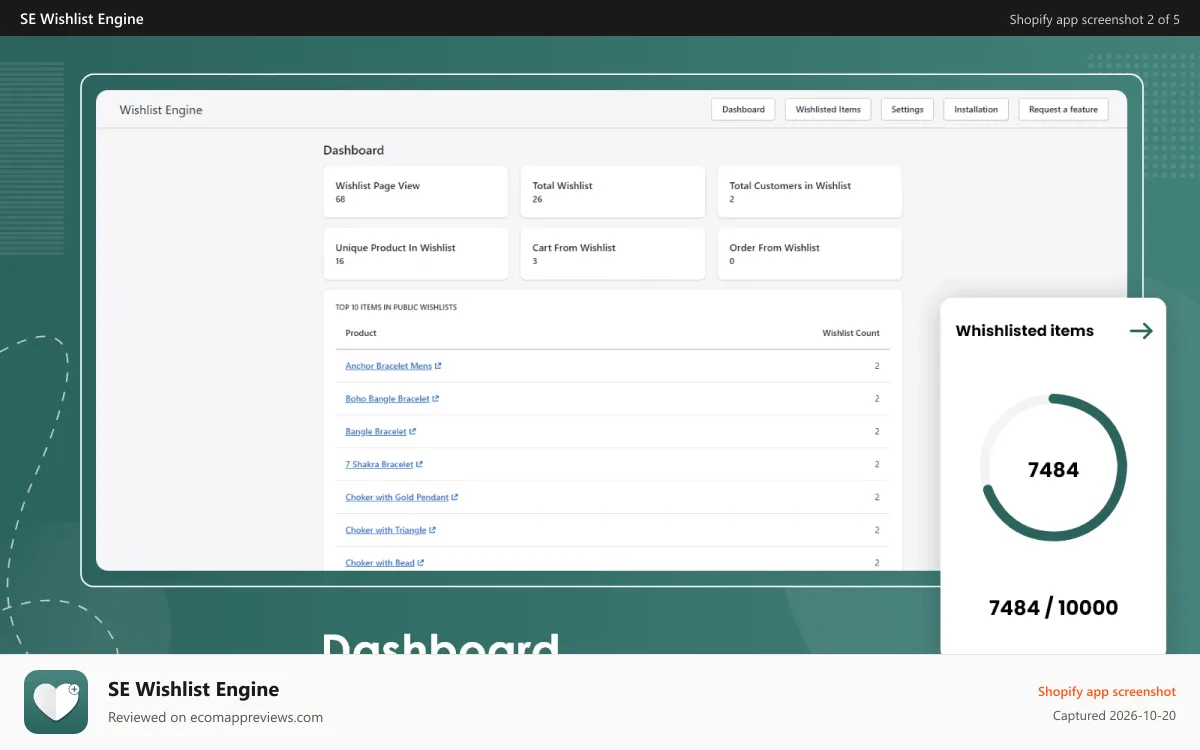This screenshot has width=1200, height=750.
Task: Select the Order From Wishlist card
Action: [x=810, y=254]
